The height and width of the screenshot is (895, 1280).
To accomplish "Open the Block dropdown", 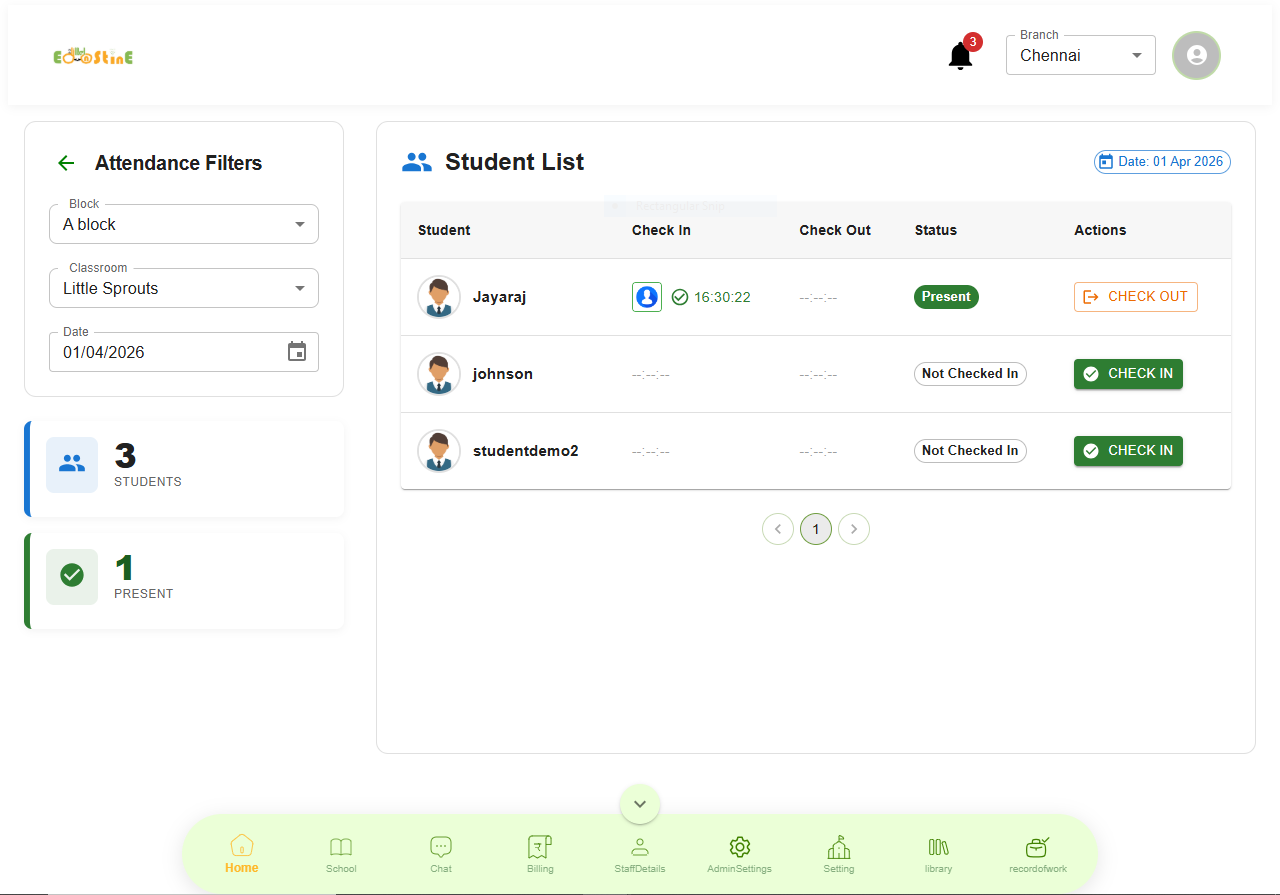I will (x=184, y=224).
